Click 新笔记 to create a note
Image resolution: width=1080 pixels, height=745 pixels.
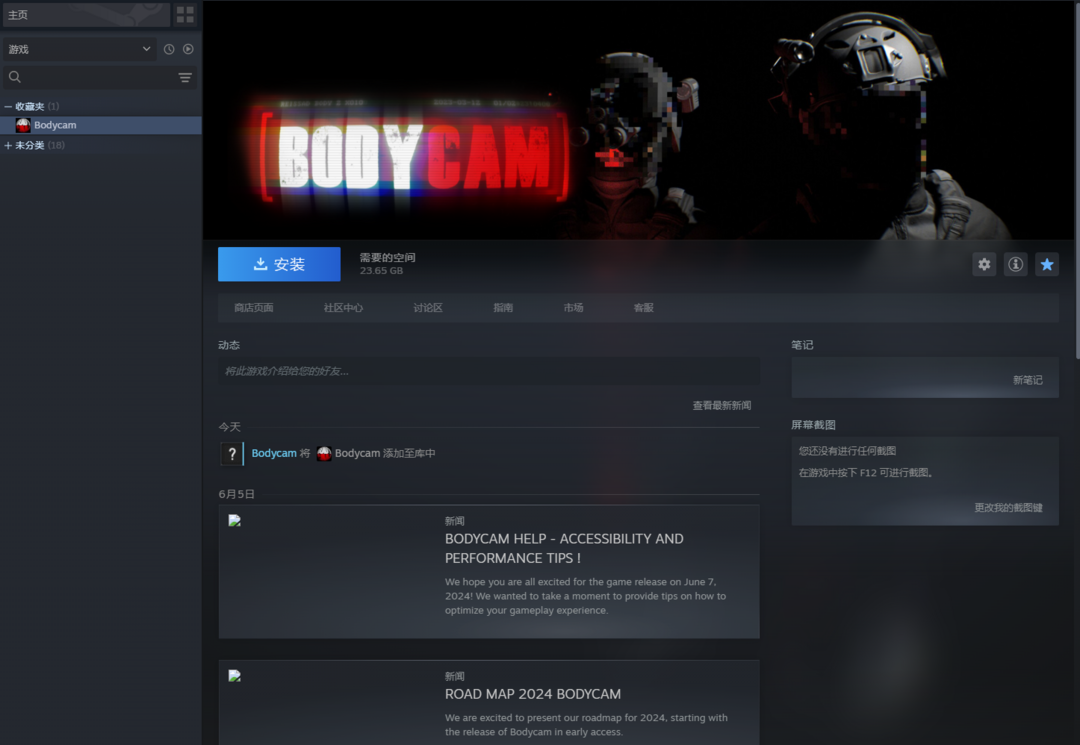pyautogui.click(x=1027, y=381)
